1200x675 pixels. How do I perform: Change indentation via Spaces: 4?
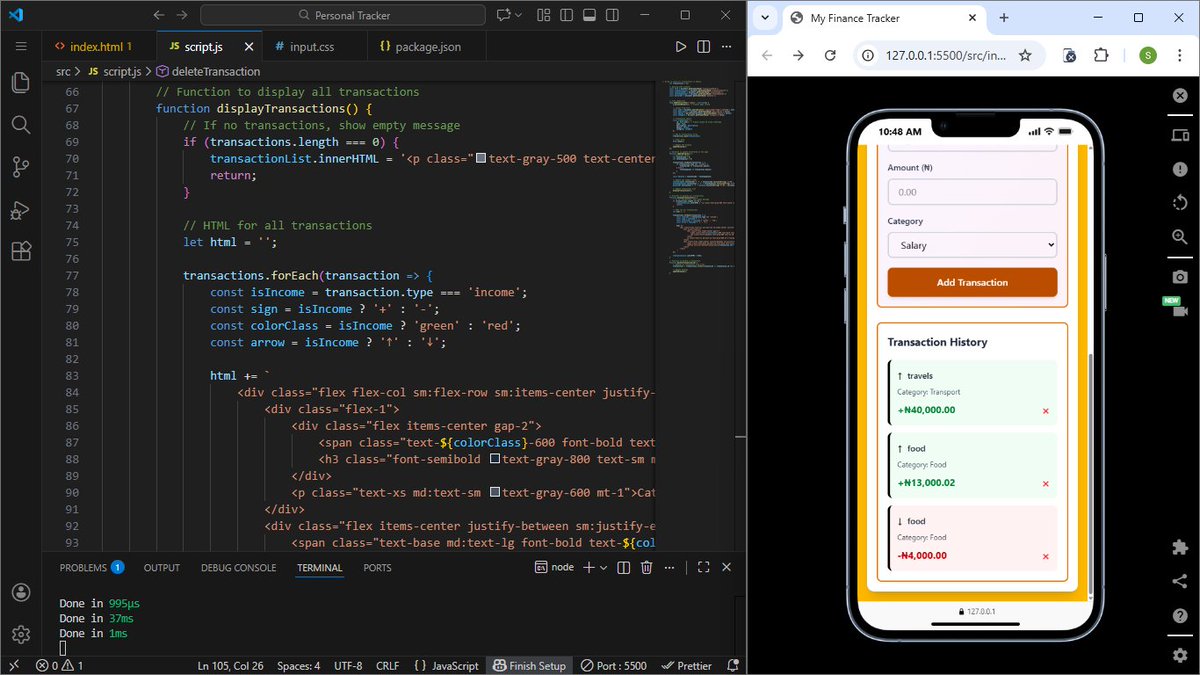tap(299, 665)
